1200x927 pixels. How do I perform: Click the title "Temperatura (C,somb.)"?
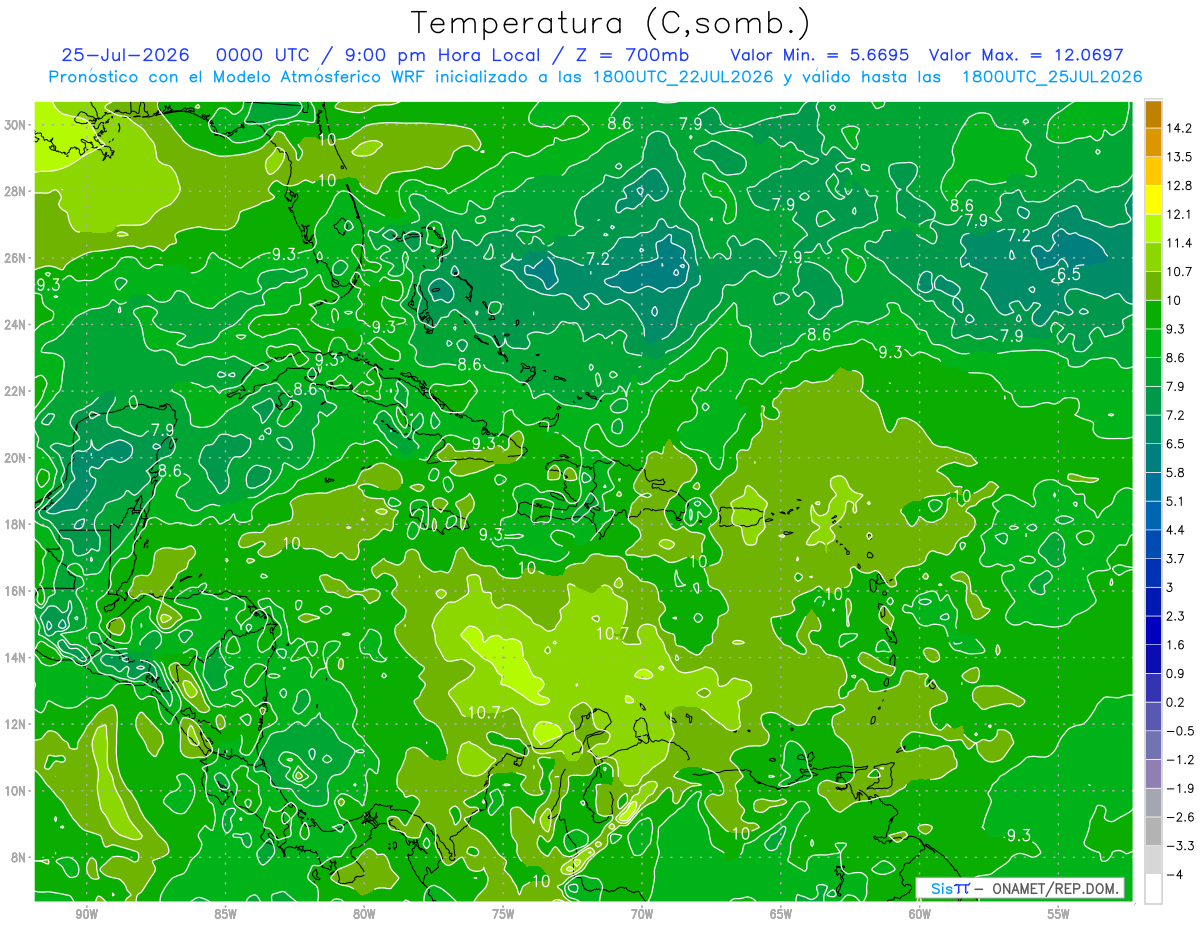click(610, 22)
